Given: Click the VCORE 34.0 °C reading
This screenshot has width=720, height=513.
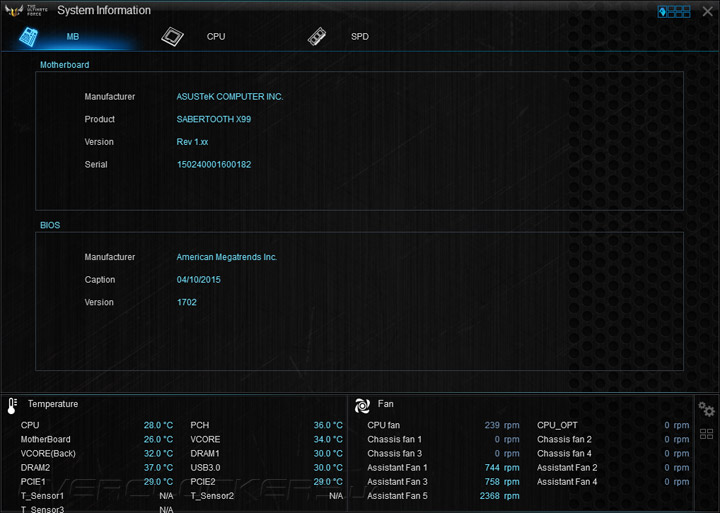Looking at the screenshot, I should [328, 440].
